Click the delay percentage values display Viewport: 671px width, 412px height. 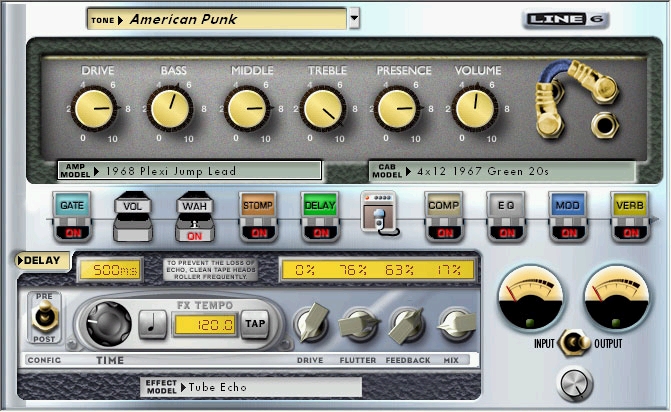(x=377, y=270)
